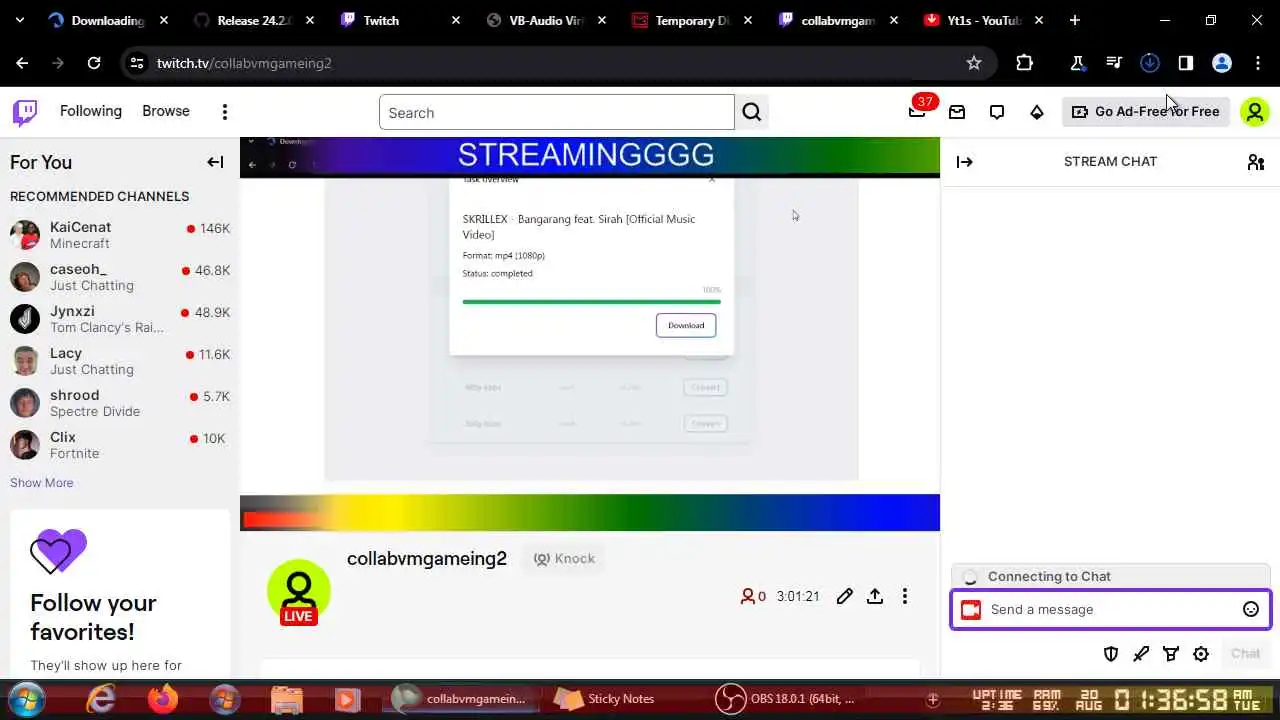The width and height of the screenshot is (1280, 720).
Task: Click Go Ad-Free for Free button
Action: pyautogui.click(x=1145, y=112)
